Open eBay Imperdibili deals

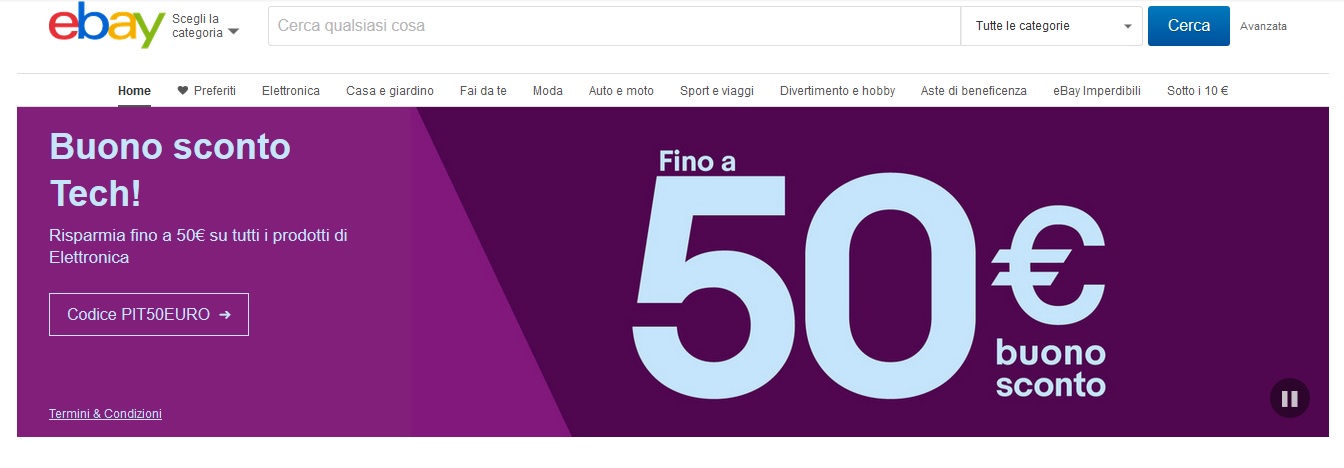[1097, 91]
